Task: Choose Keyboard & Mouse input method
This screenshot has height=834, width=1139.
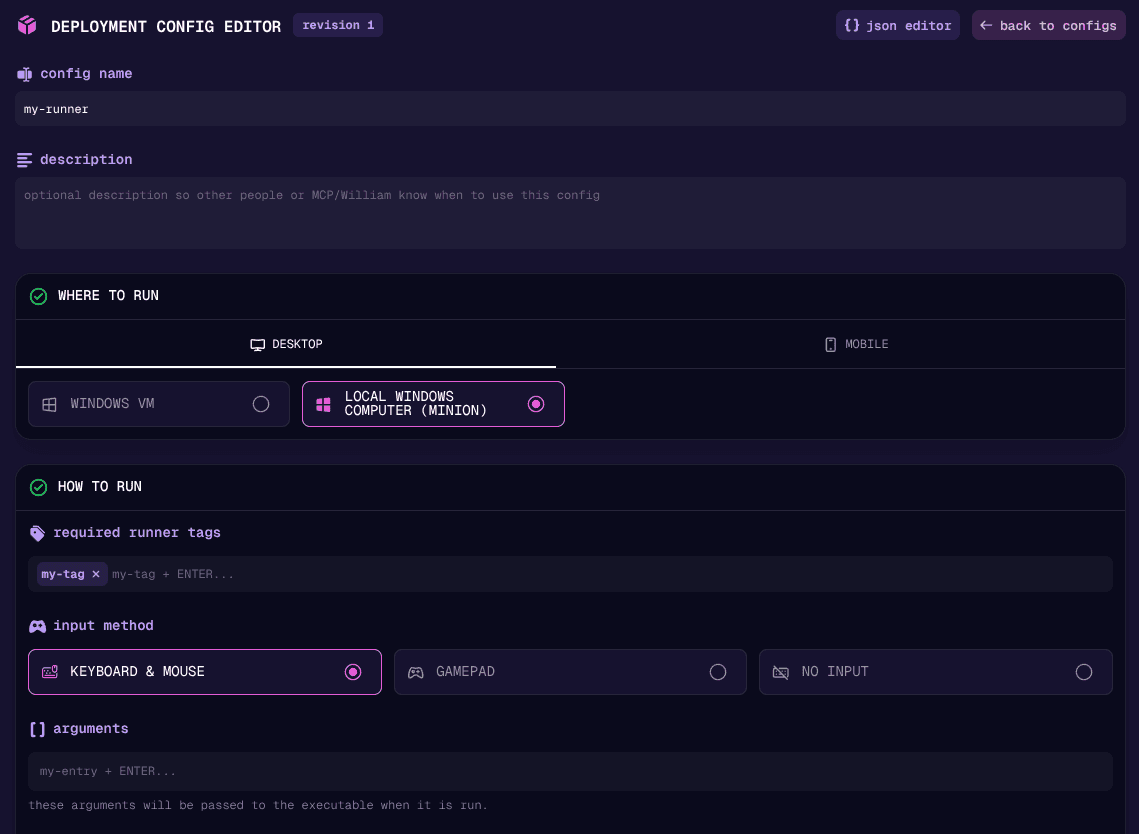Action: [205, 672]
